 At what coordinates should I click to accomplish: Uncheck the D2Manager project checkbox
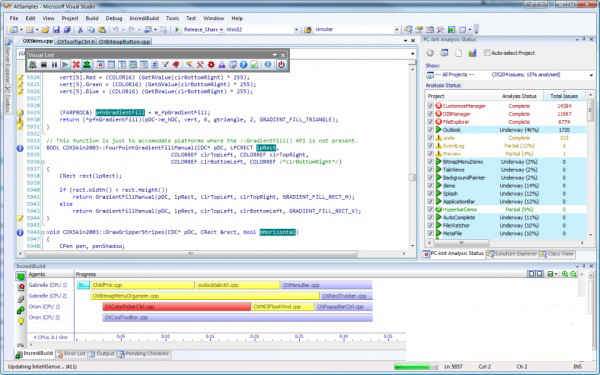click(x=430, y=114)
